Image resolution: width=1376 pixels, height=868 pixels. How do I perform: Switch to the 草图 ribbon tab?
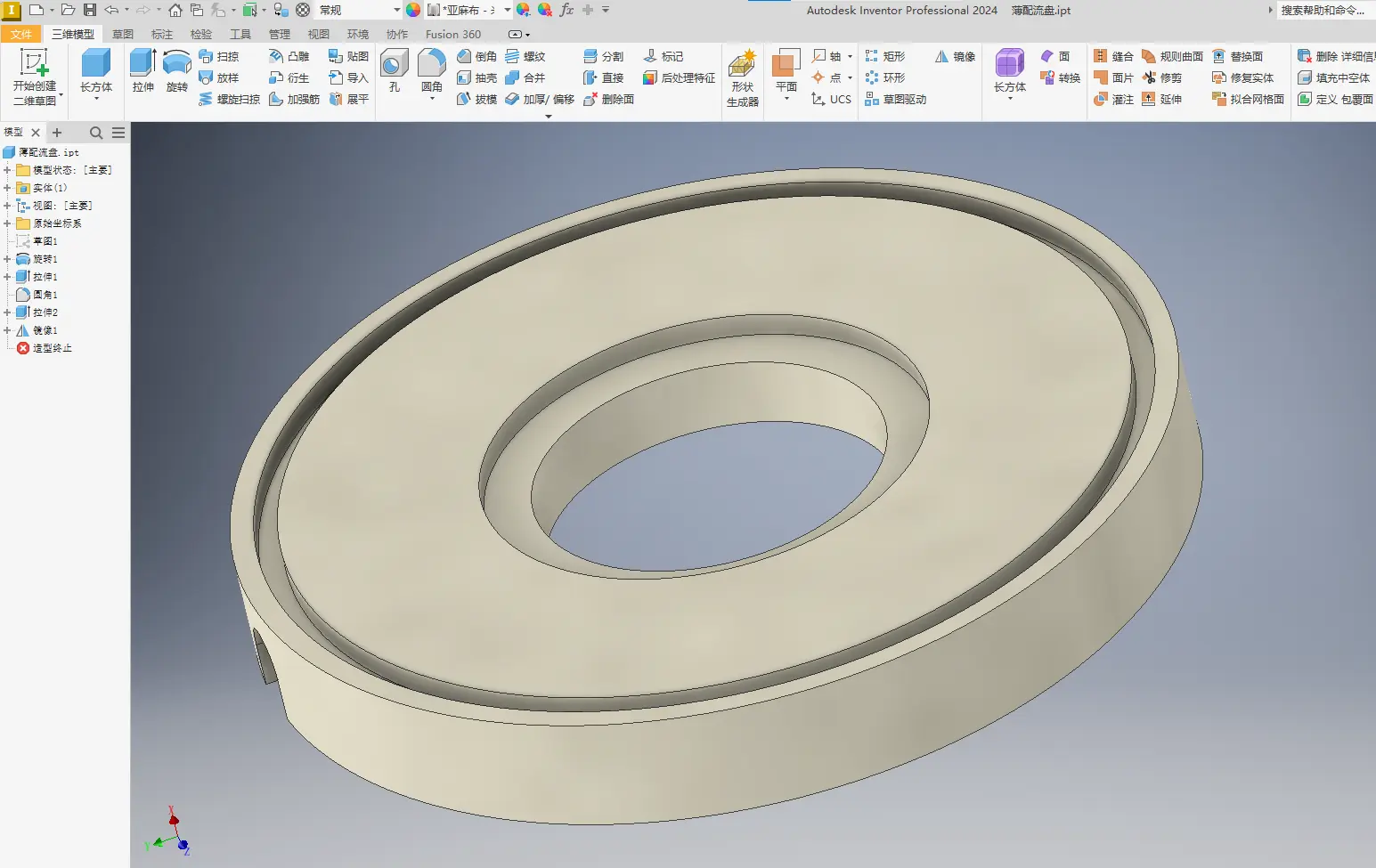tap(123, 34)
